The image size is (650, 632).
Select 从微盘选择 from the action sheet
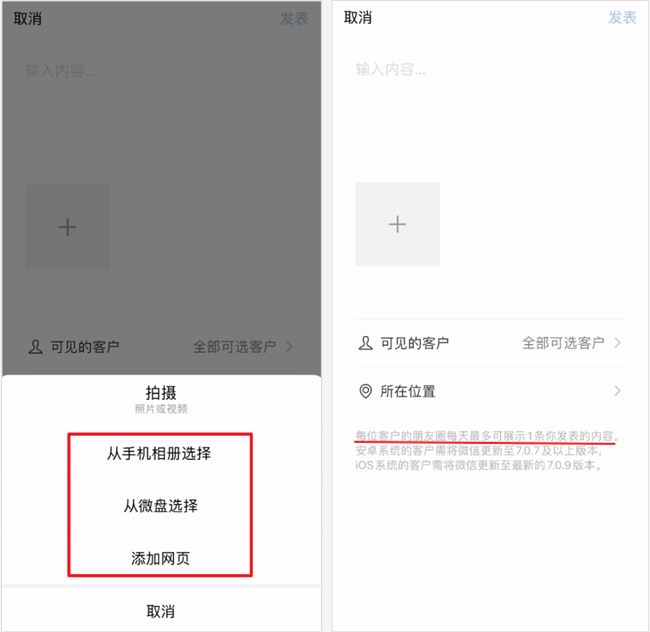[x=160, y=506]
